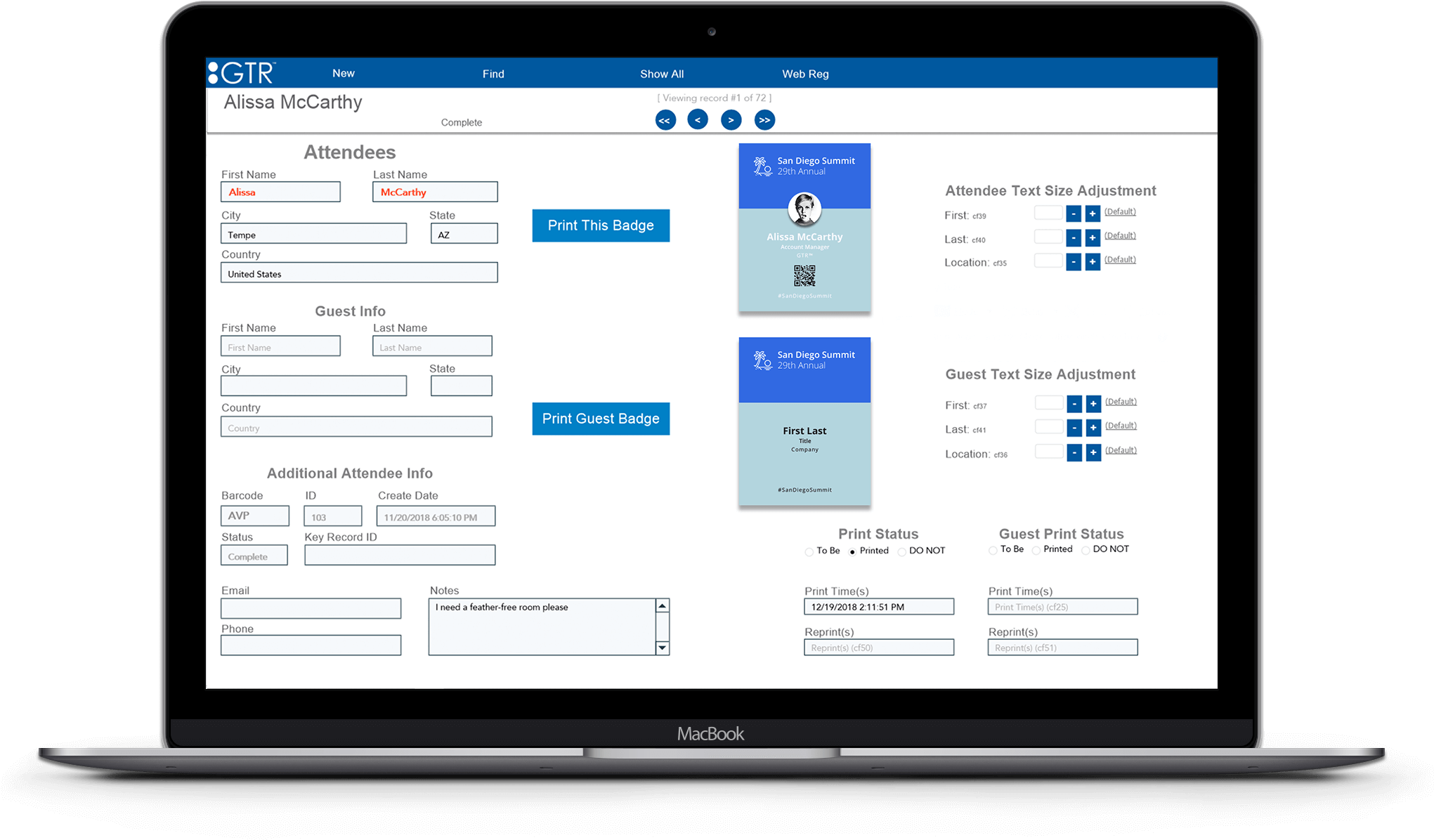
Task: Mark Guest Print Status as 'Printed'
Action: (1035, 550)
